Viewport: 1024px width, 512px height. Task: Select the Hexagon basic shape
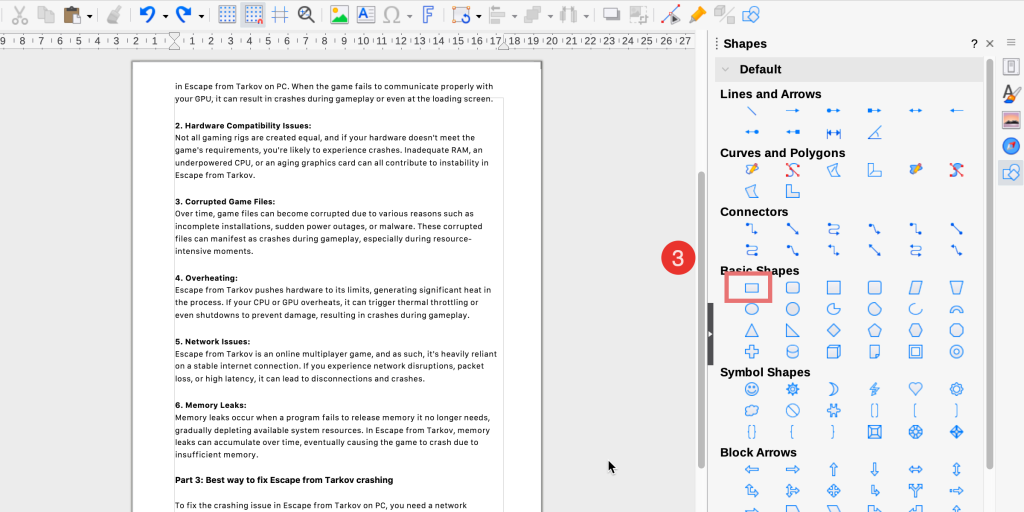[916, 330]
